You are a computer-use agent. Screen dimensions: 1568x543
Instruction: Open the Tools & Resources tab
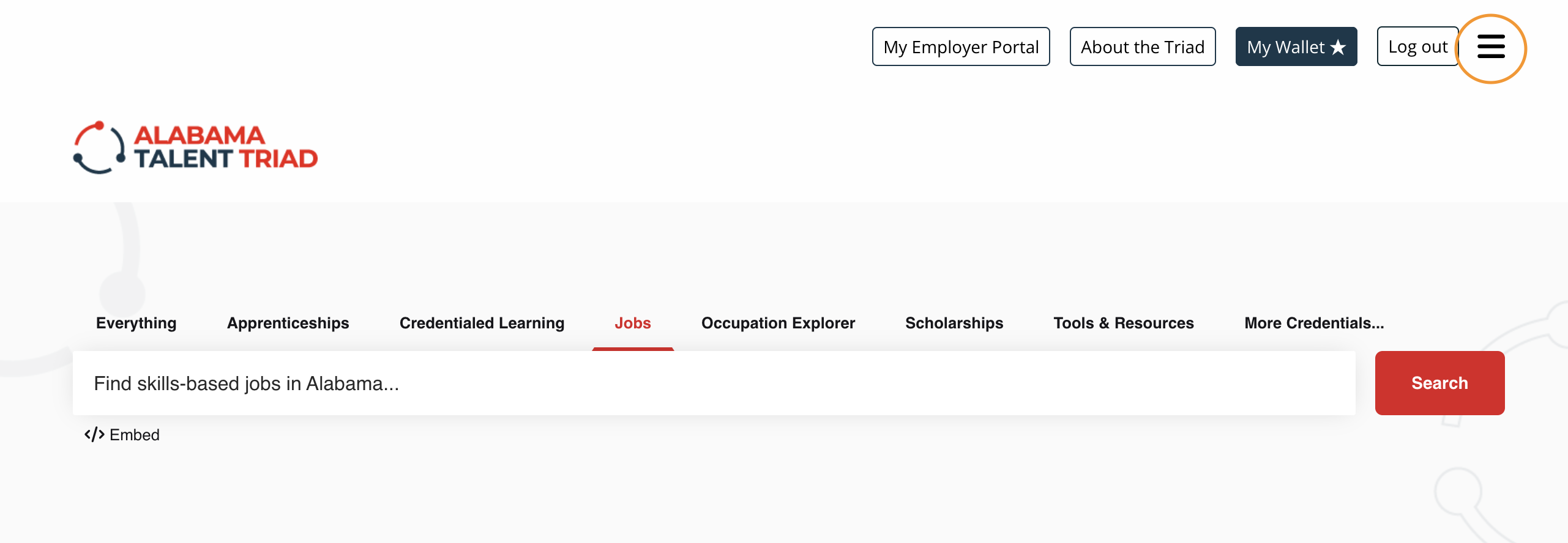click(x=1123, y=323)
